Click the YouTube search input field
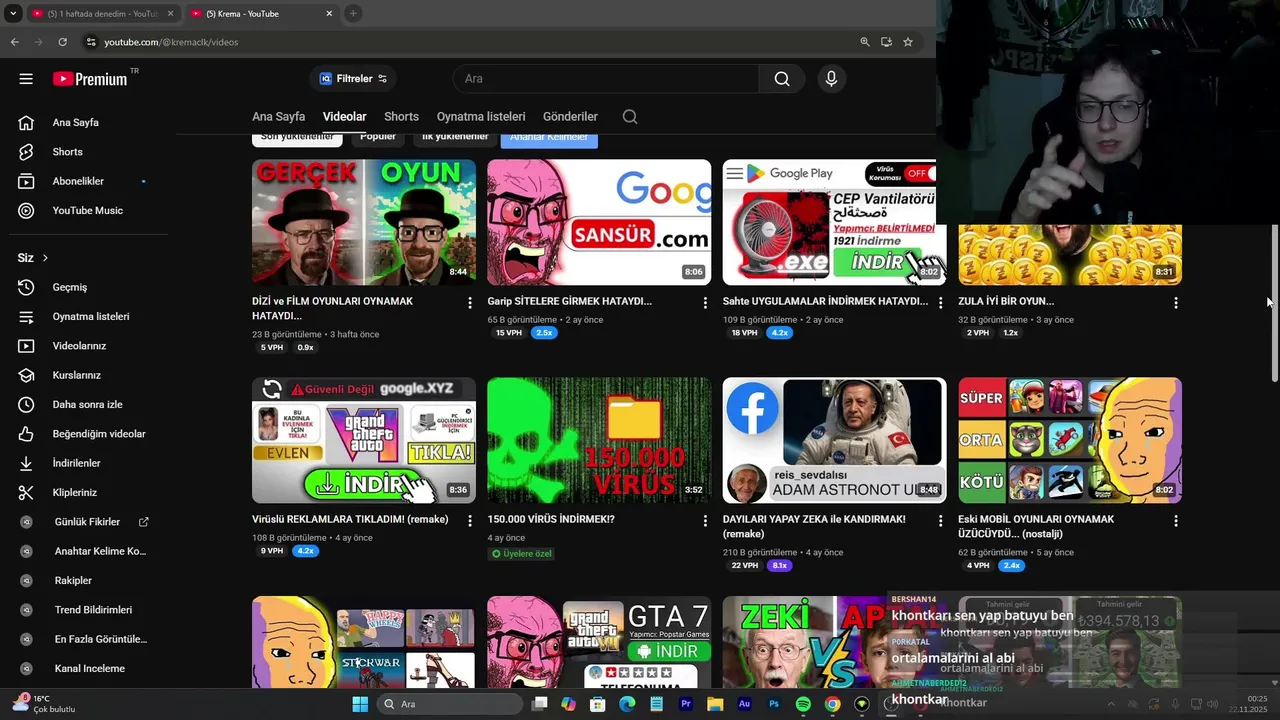 (605, 79)
